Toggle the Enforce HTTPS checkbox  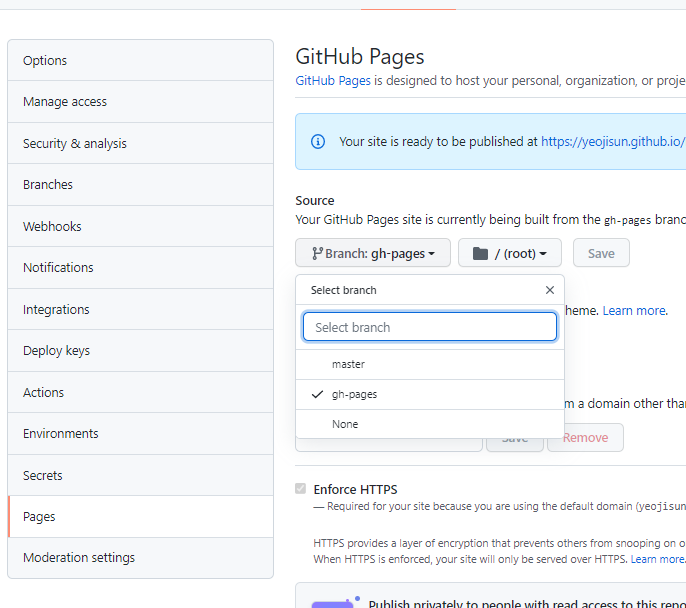(301, 489)
